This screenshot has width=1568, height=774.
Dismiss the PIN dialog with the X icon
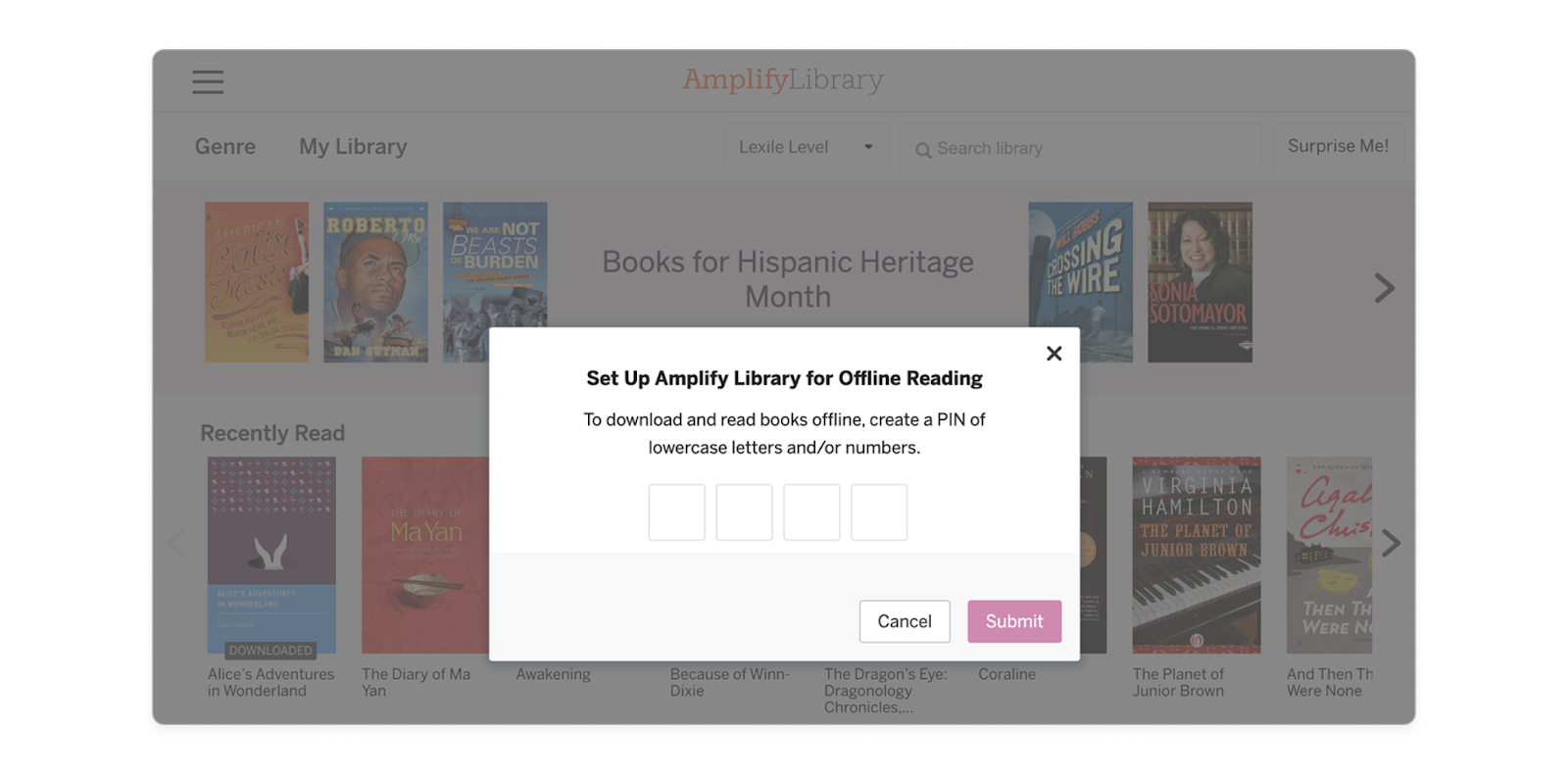coord(1053,354)
